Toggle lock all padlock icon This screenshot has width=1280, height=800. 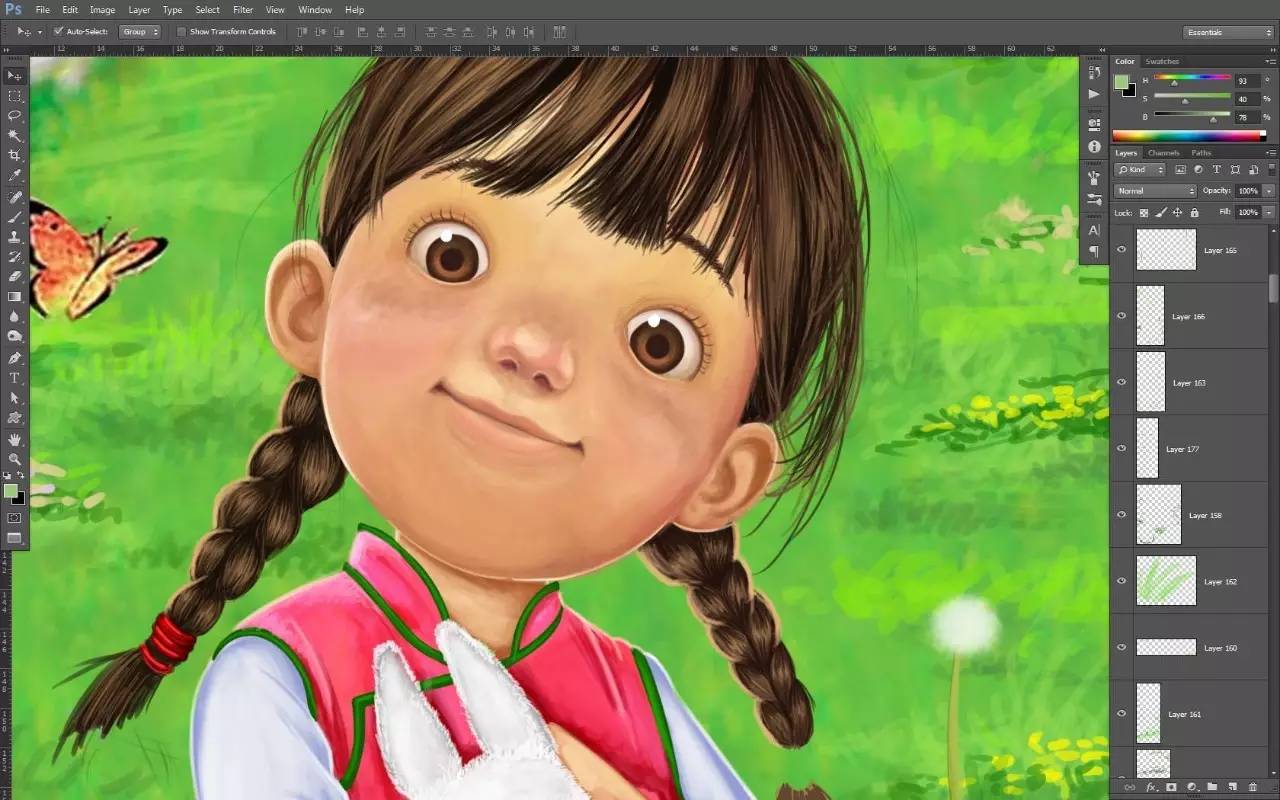pos(1194,212)
